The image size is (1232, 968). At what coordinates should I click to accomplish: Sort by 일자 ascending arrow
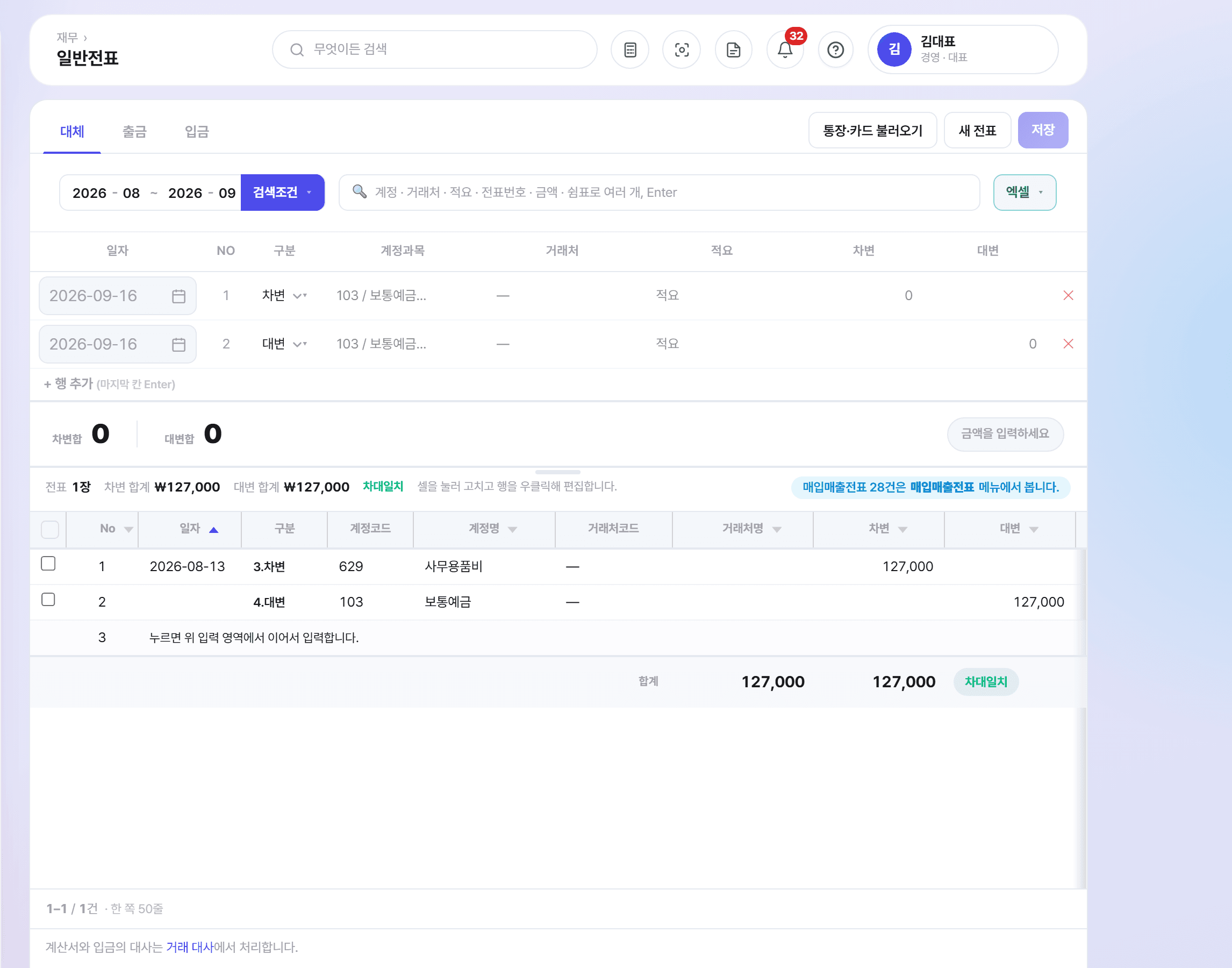click(213, 530)
